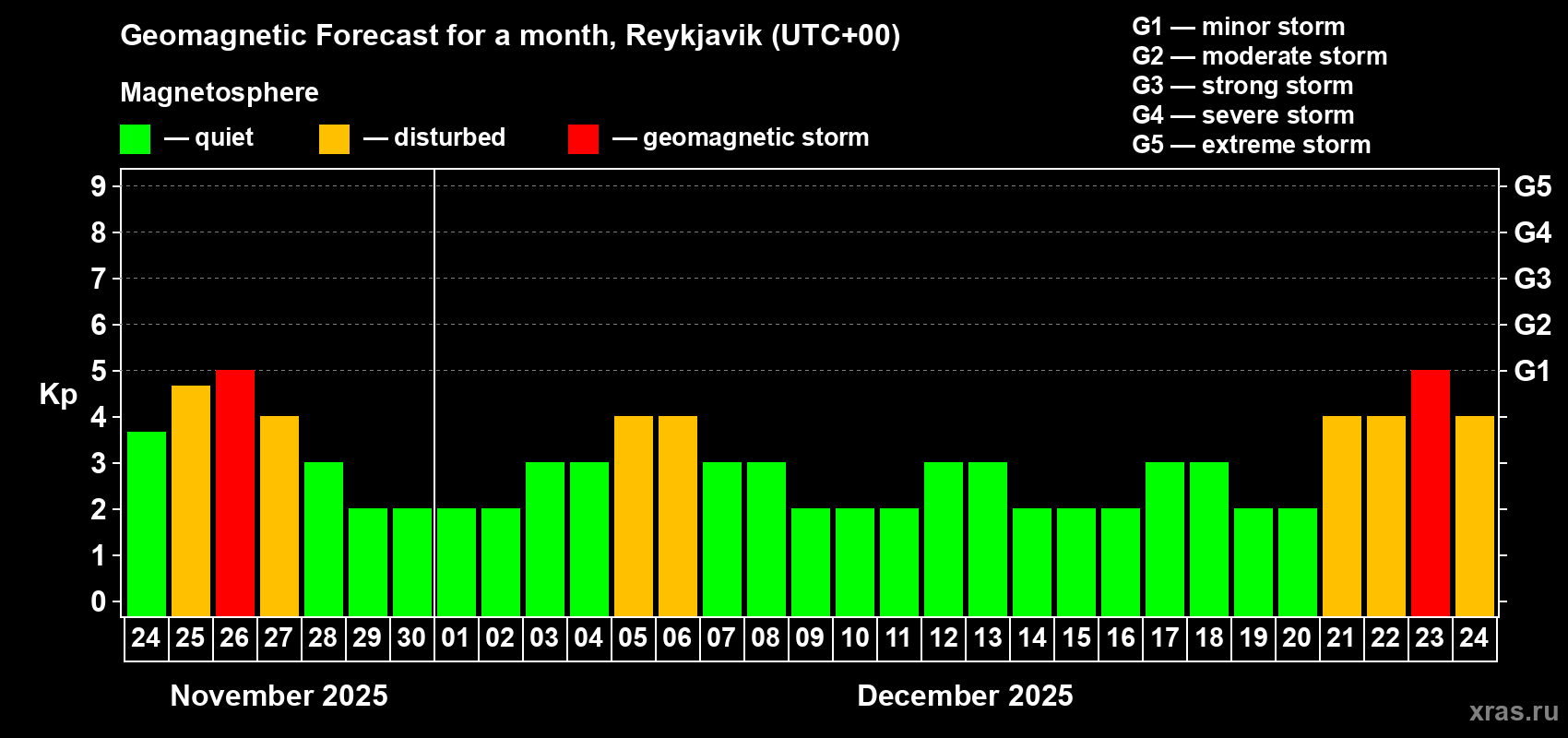Click the green bar for December 12
This screenshot has height=738, width=1568.
[944, 539]
